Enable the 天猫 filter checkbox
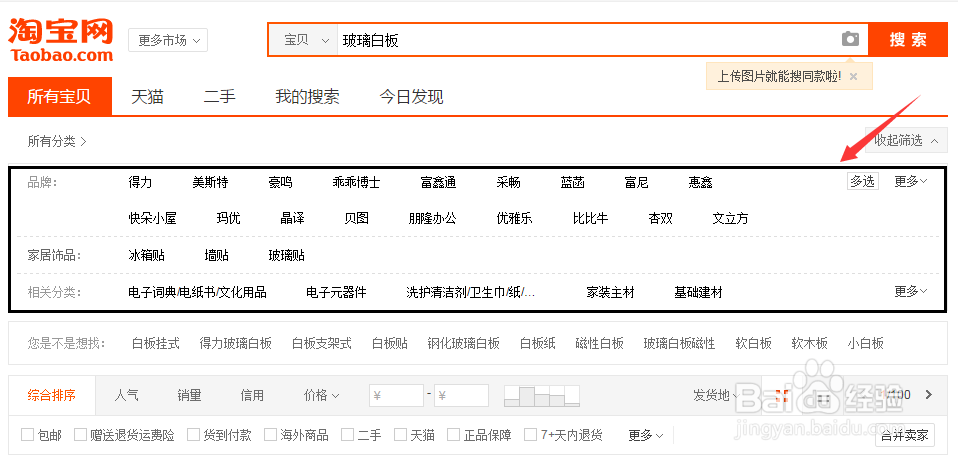This screenshot has width=958, height=461. [400, 435]
